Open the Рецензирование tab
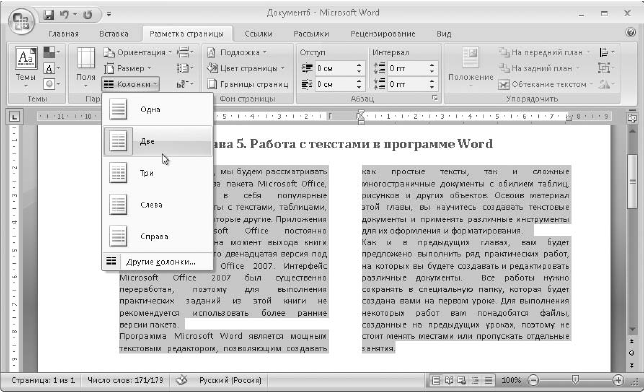The image size is (644, 392). 382,34
